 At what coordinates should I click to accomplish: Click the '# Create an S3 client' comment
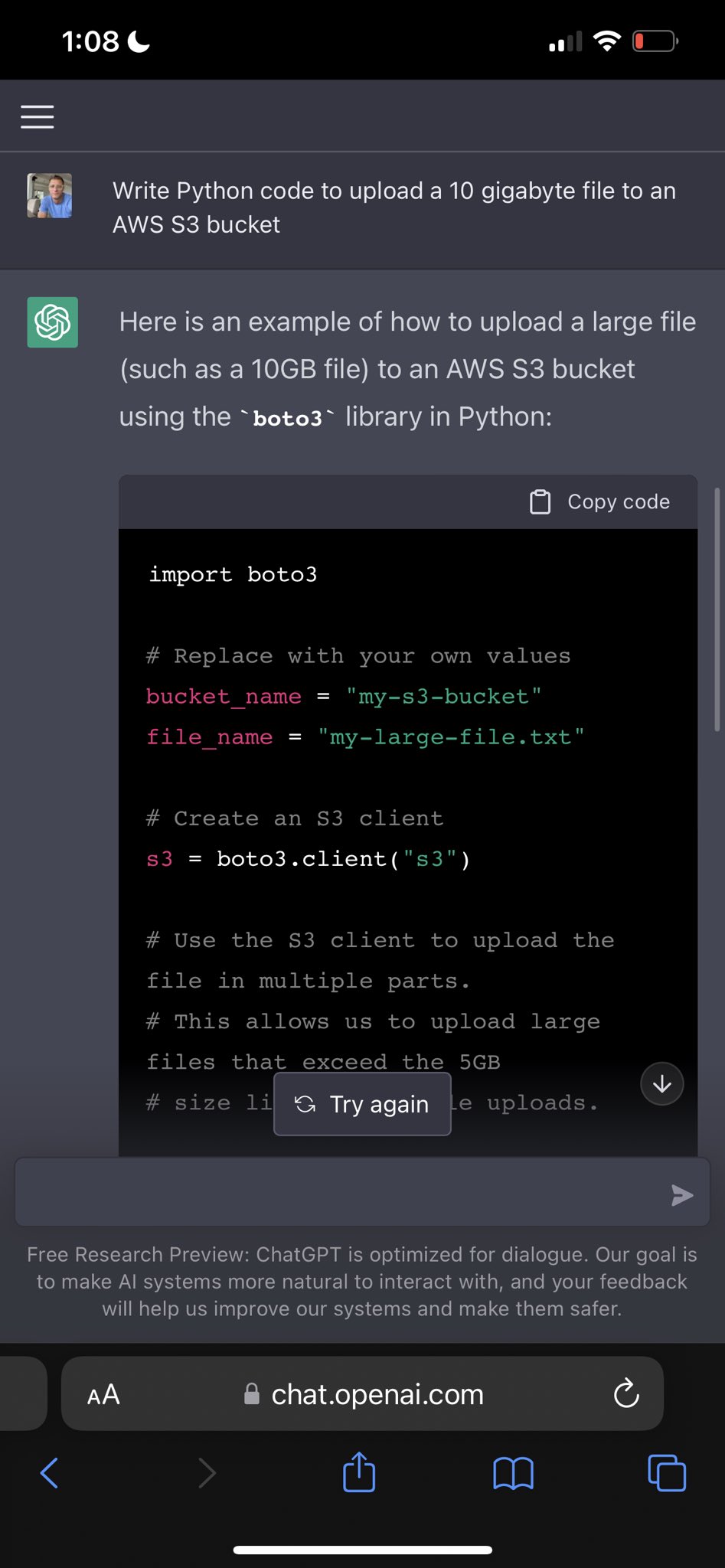tap(295, 818)
